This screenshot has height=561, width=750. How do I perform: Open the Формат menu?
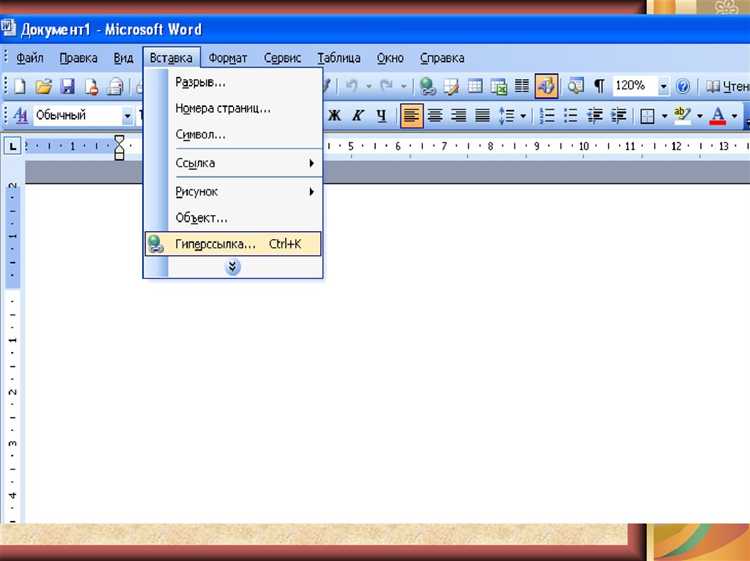(228, 58)
